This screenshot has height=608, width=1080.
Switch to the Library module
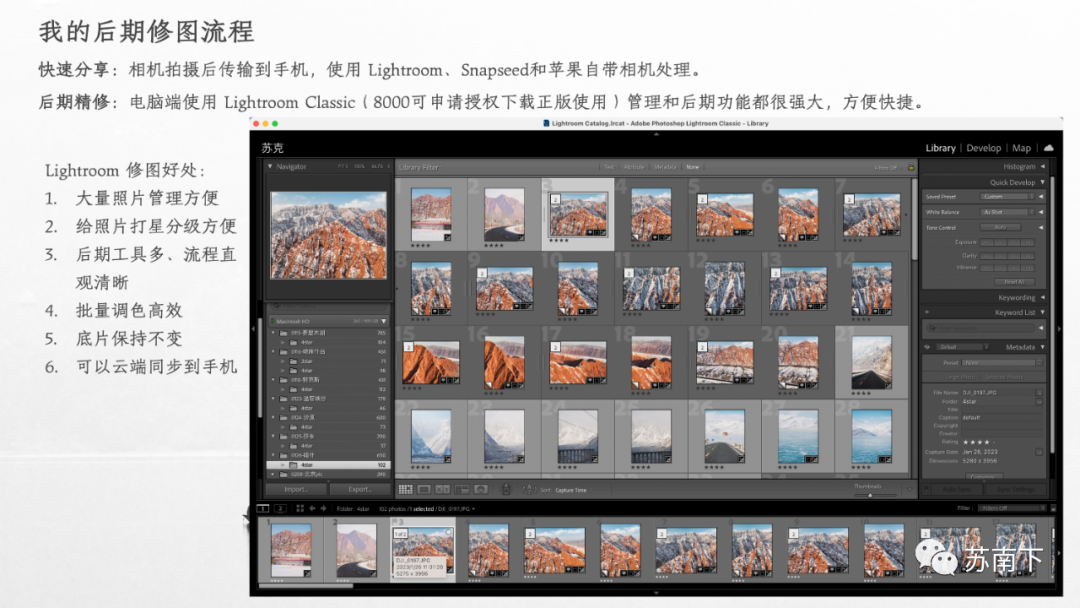(x=940, y=148)
